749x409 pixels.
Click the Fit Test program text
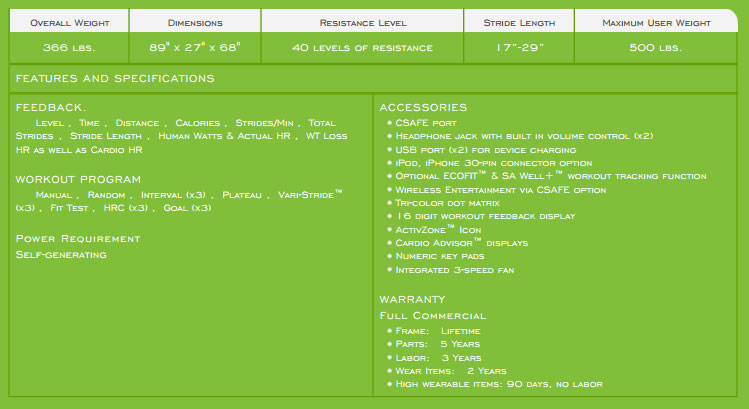tap(69, 208)
